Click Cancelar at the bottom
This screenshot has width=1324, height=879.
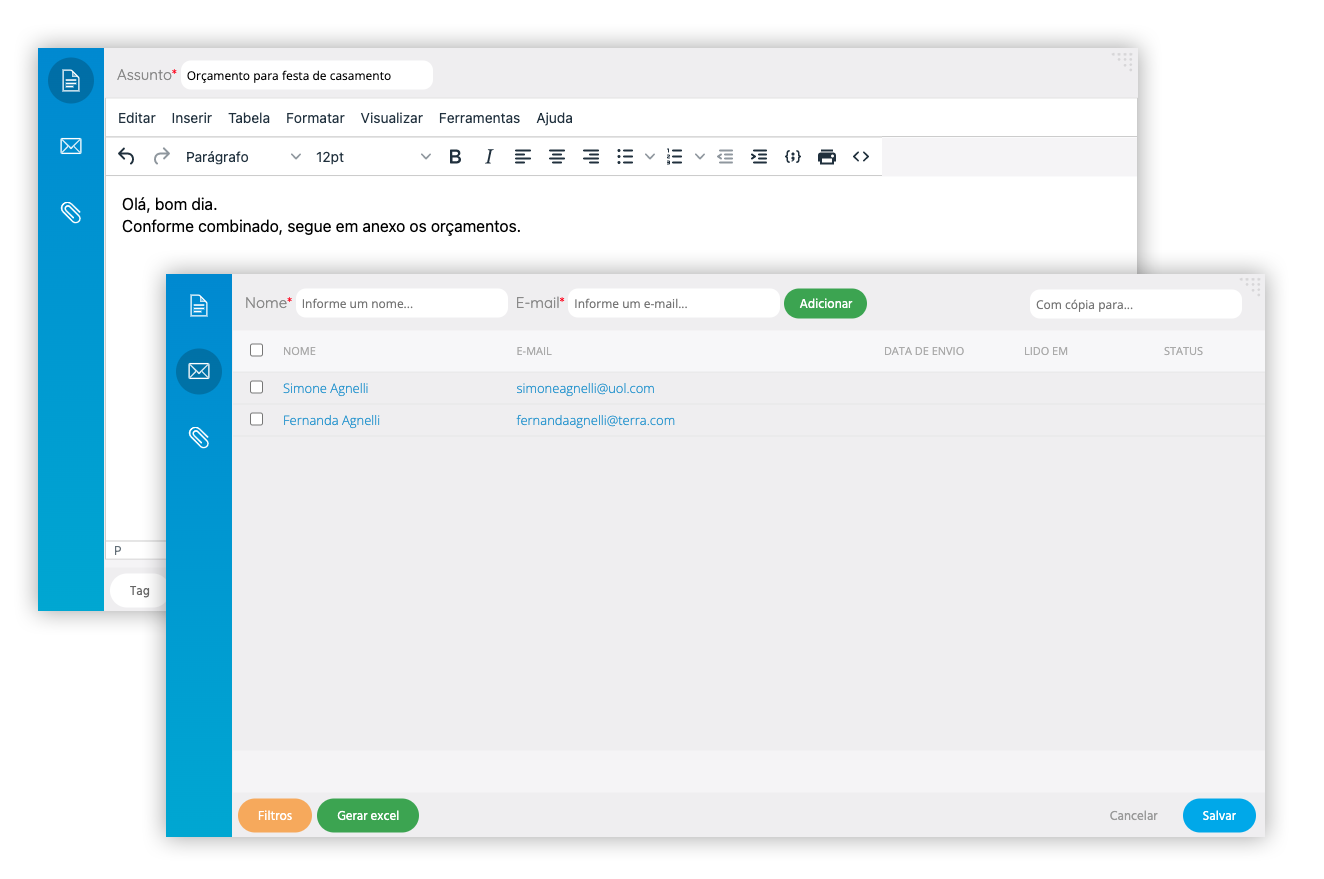(1134, 816)
